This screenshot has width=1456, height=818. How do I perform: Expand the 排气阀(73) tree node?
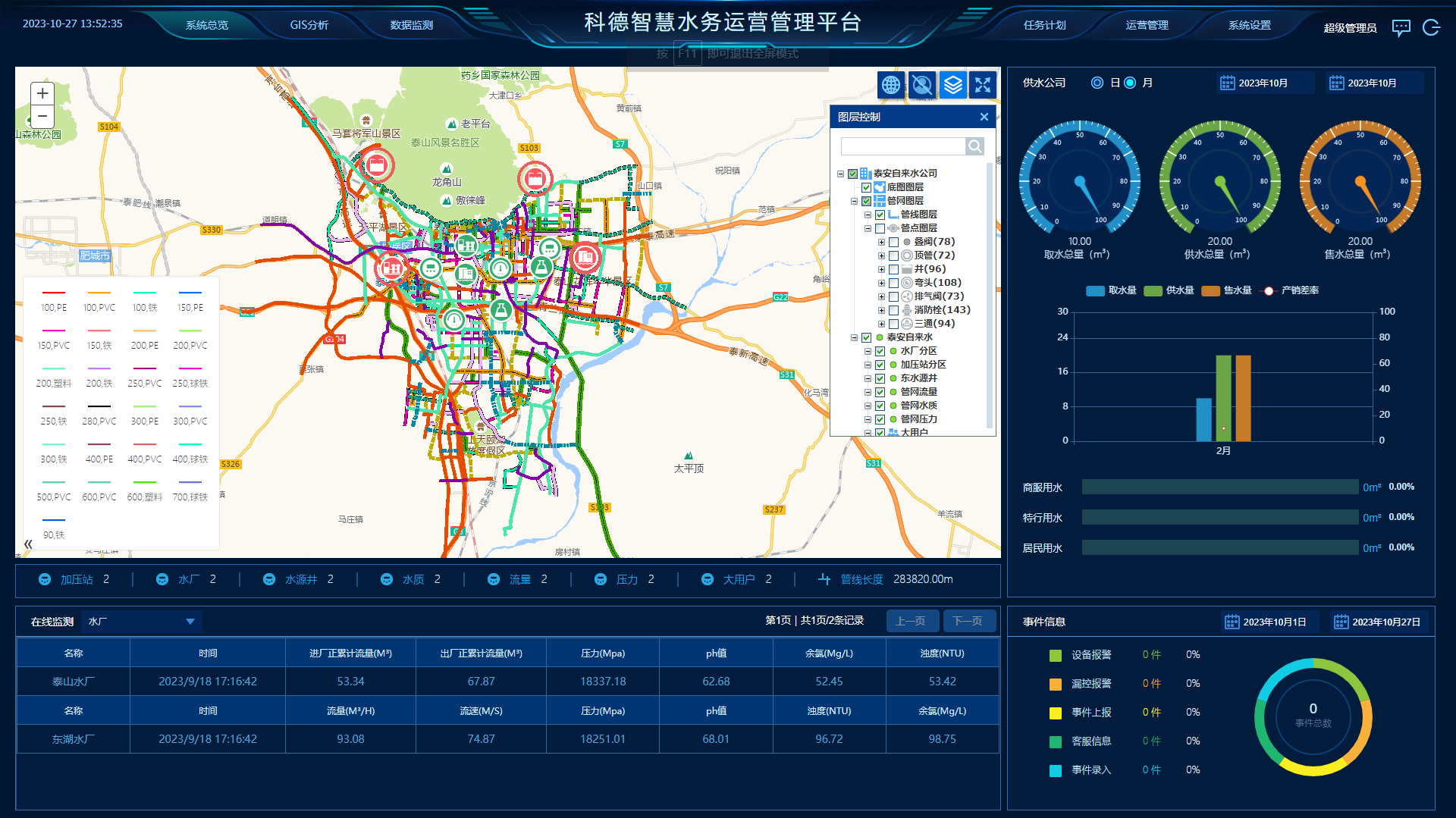pos(881,296)
